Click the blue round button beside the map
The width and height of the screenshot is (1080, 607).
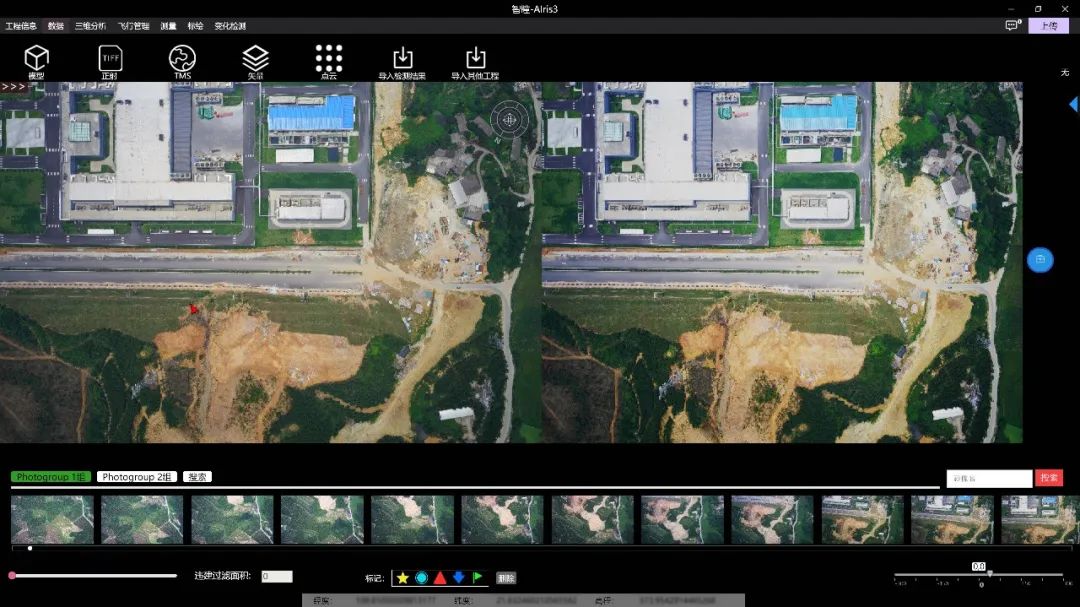1040,259
